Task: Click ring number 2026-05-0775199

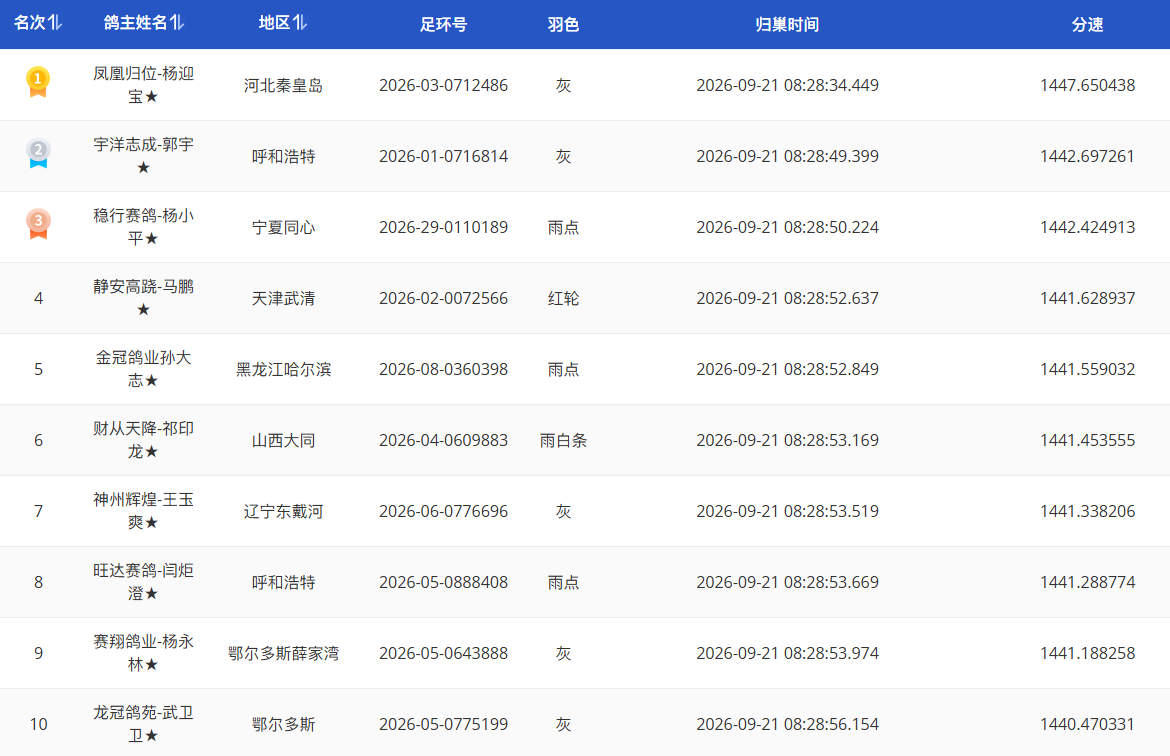Action: 443,724
